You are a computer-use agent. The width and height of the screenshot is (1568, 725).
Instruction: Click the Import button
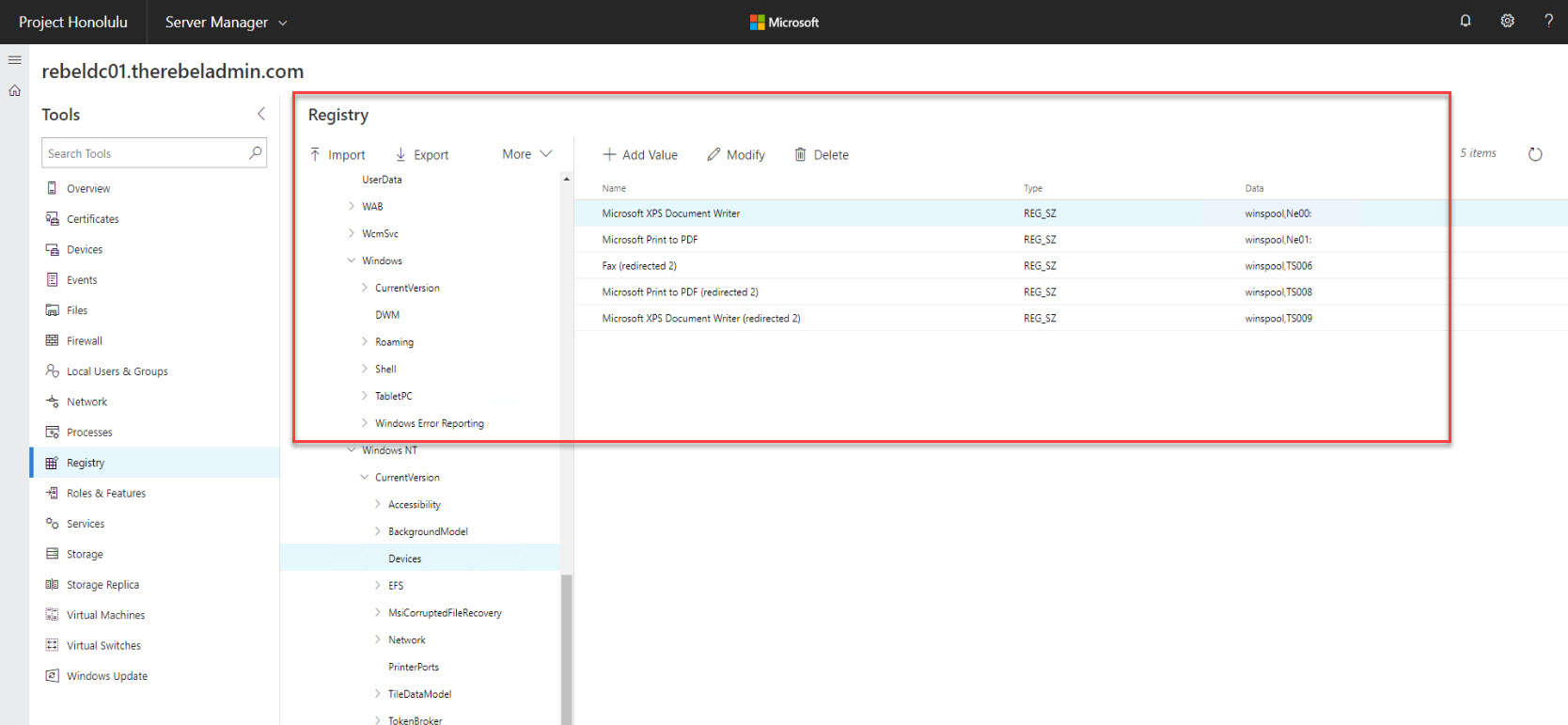pos(337,154)
